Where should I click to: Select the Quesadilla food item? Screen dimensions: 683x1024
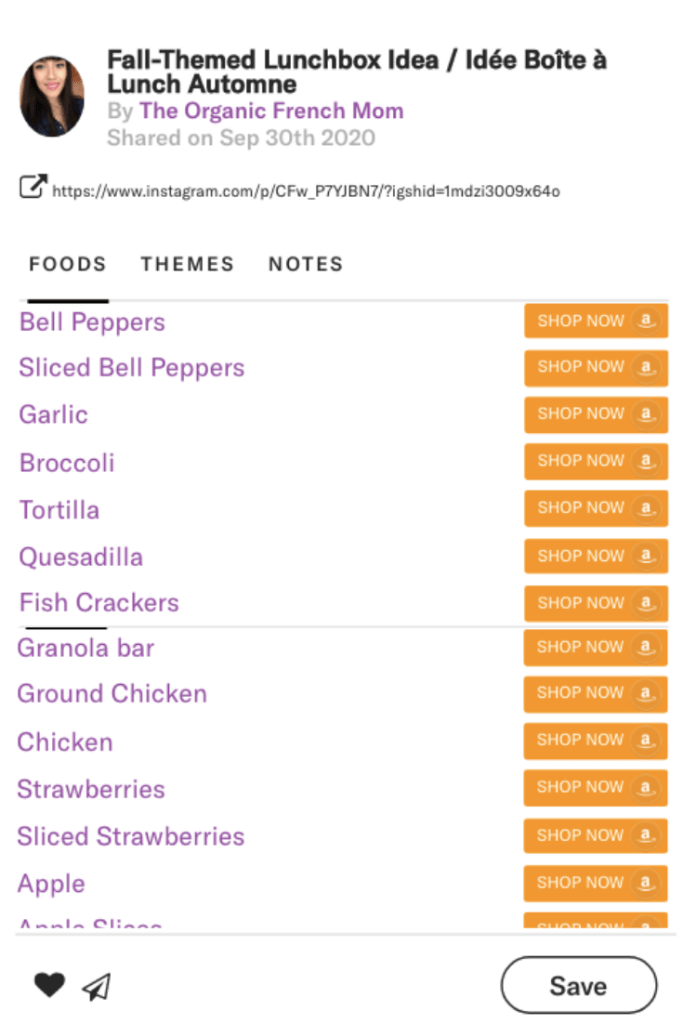point(81,557)
